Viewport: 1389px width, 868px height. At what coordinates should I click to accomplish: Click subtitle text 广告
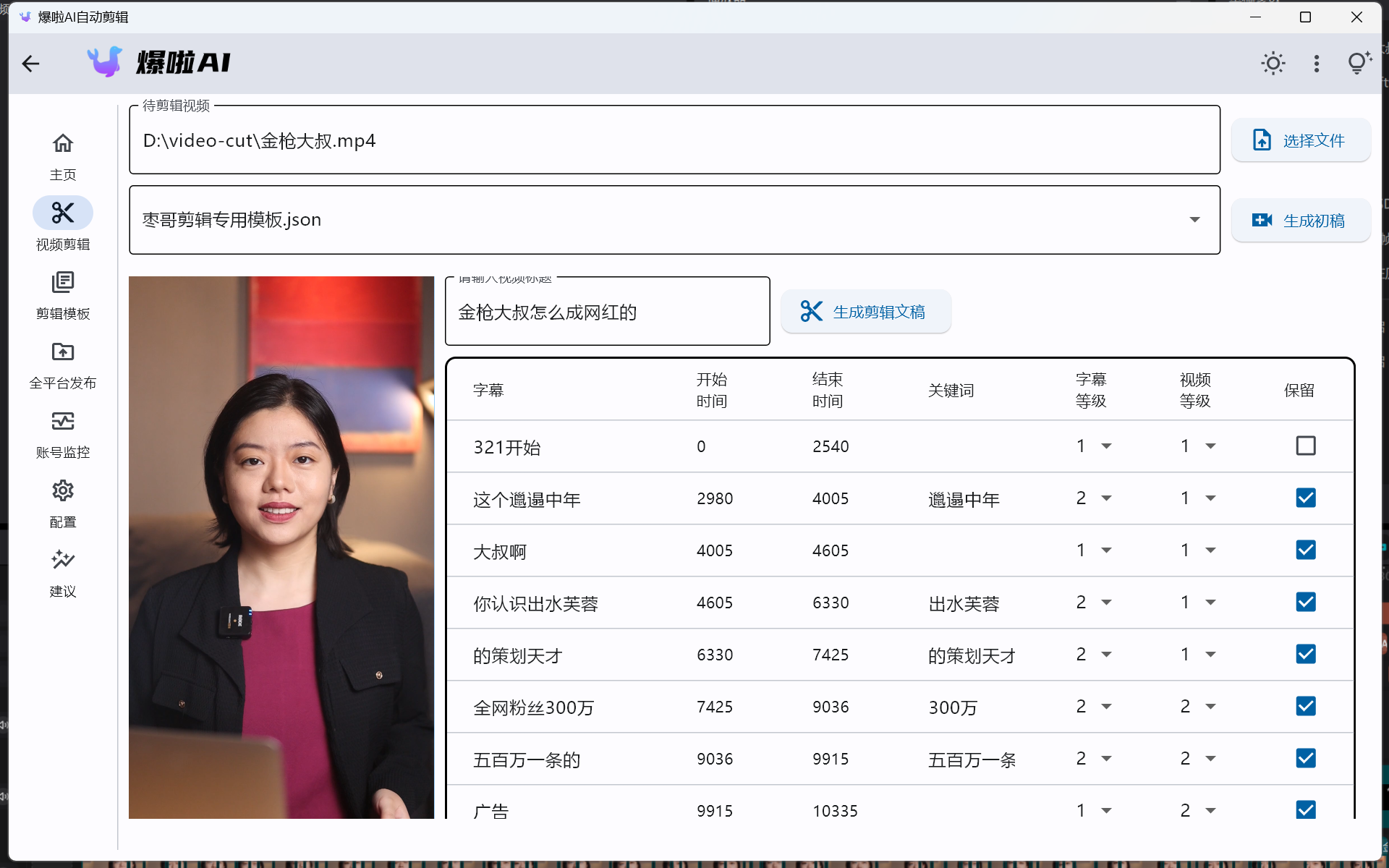(x=490, y=811)
